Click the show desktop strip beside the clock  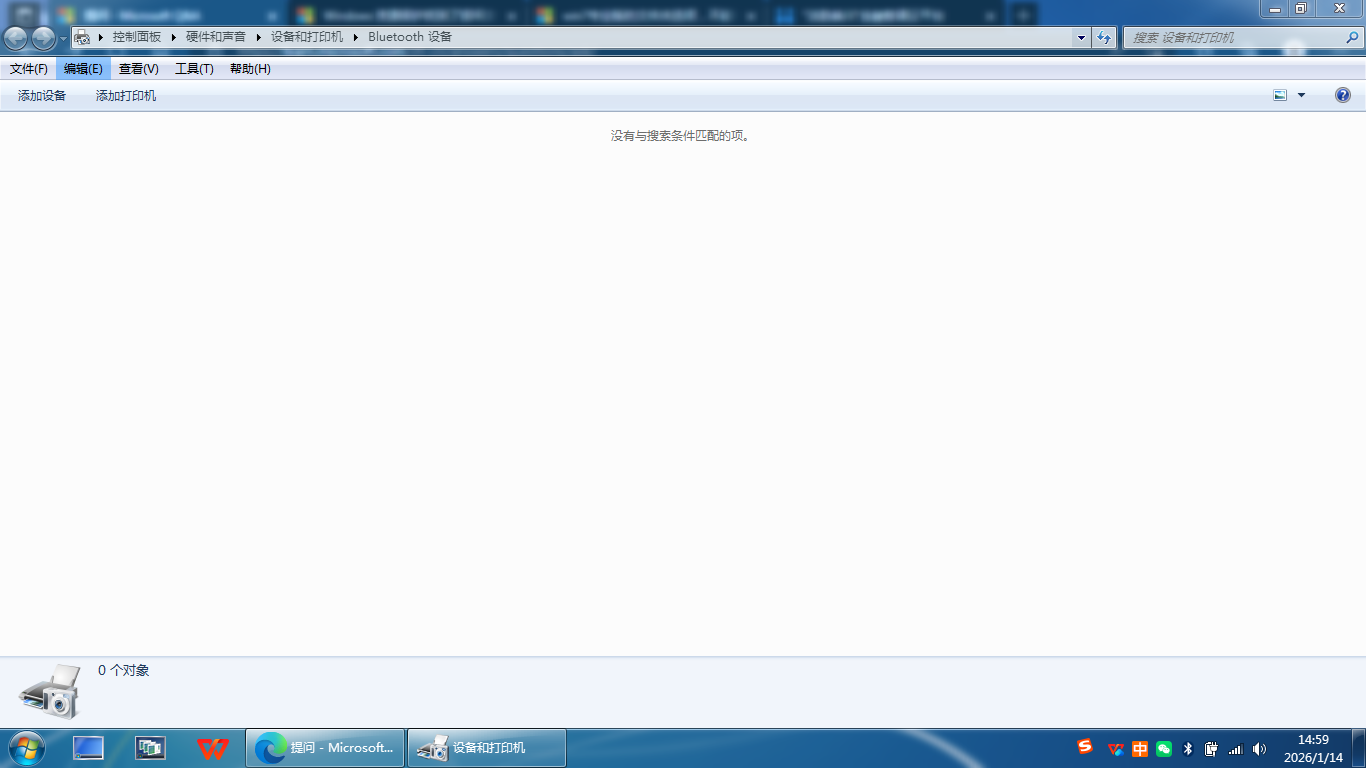pyautogui.click(x=1359, y=748)
